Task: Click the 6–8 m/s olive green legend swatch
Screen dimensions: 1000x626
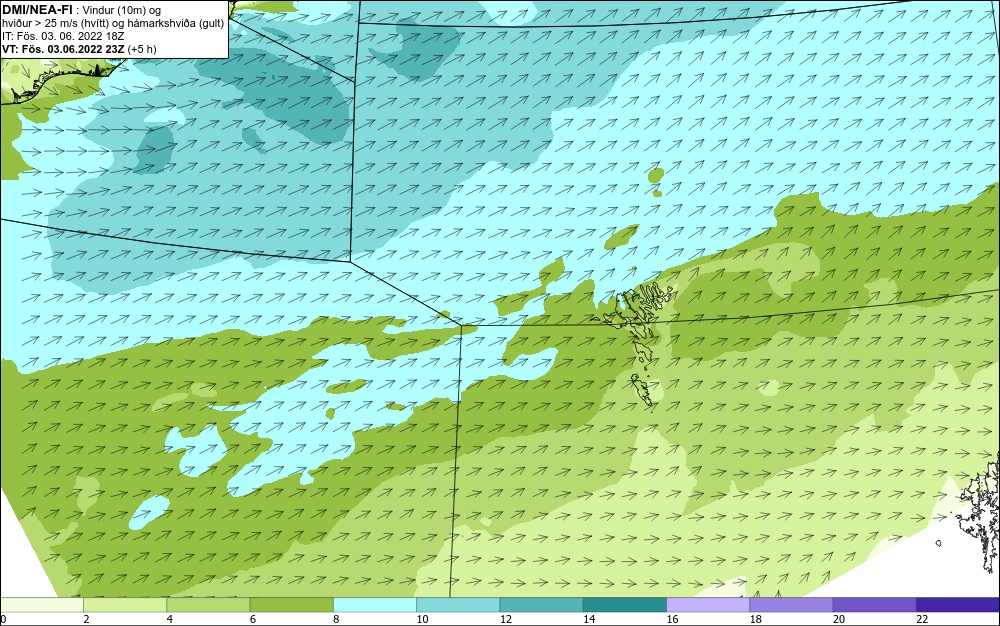Action: click(x=291, y=604)
